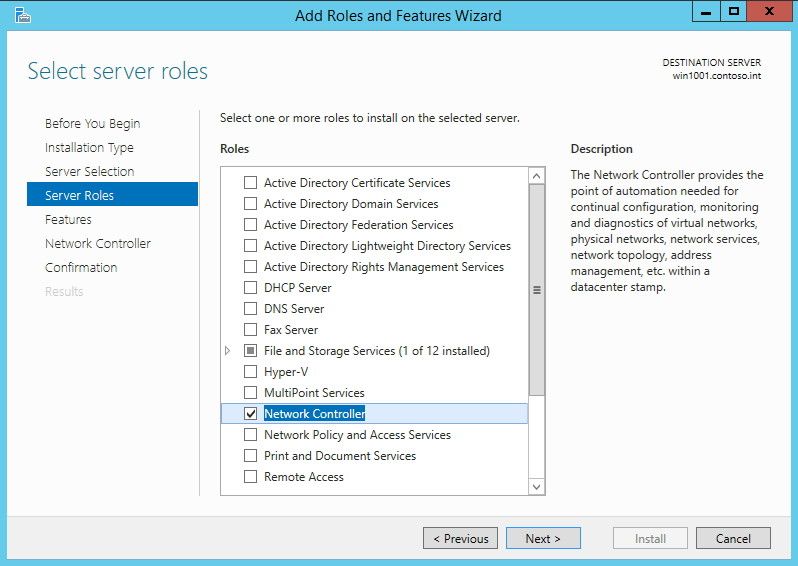The width and height of the screenshot is (798, 566).
Task: Maximize the wizard window
Action: (734, 12)
